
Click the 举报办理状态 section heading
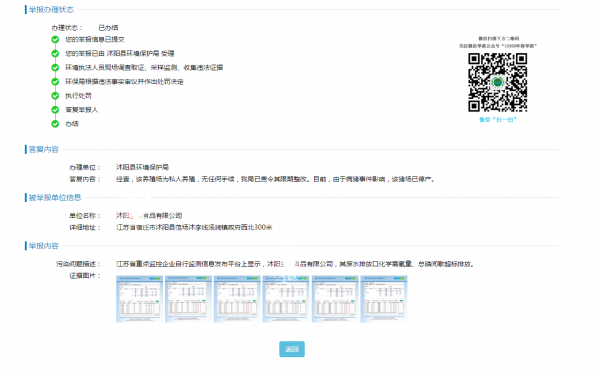point(51,10)
